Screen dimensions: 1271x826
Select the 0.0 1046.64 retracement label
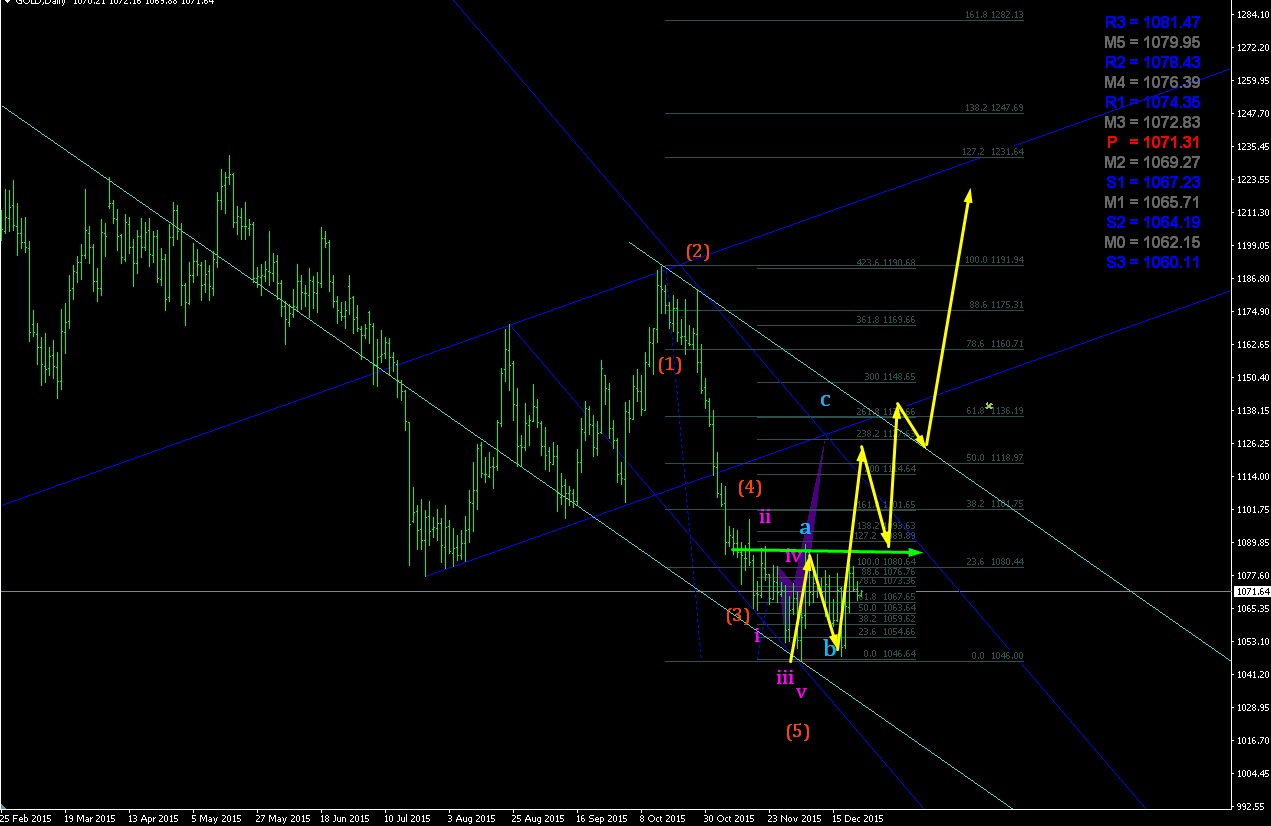coord(890,654)
